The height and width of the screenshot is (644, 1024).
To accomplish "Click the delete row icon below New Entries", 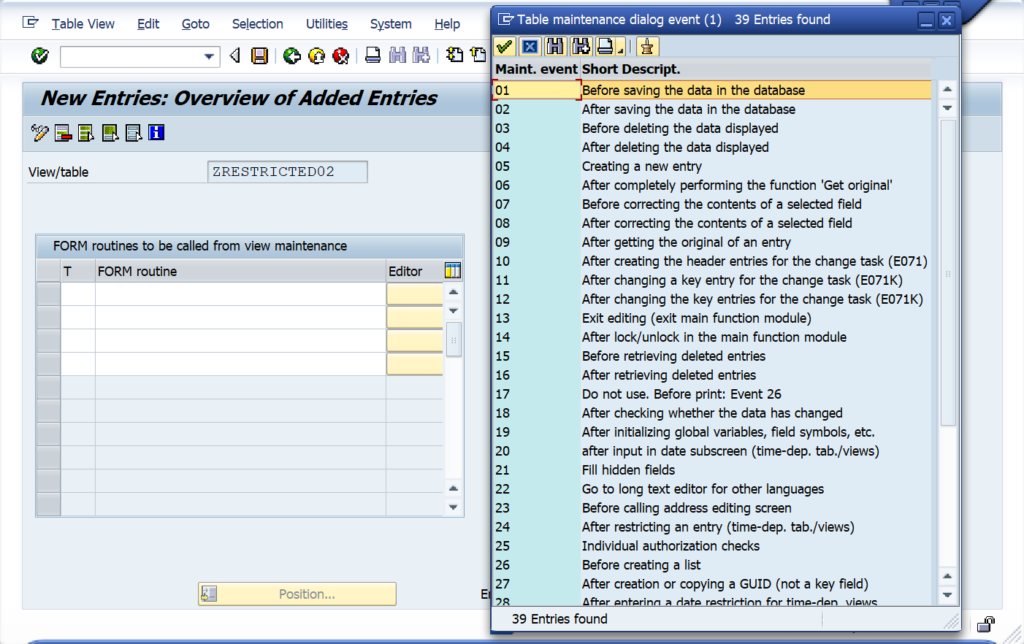I will [x=61, y=132].
